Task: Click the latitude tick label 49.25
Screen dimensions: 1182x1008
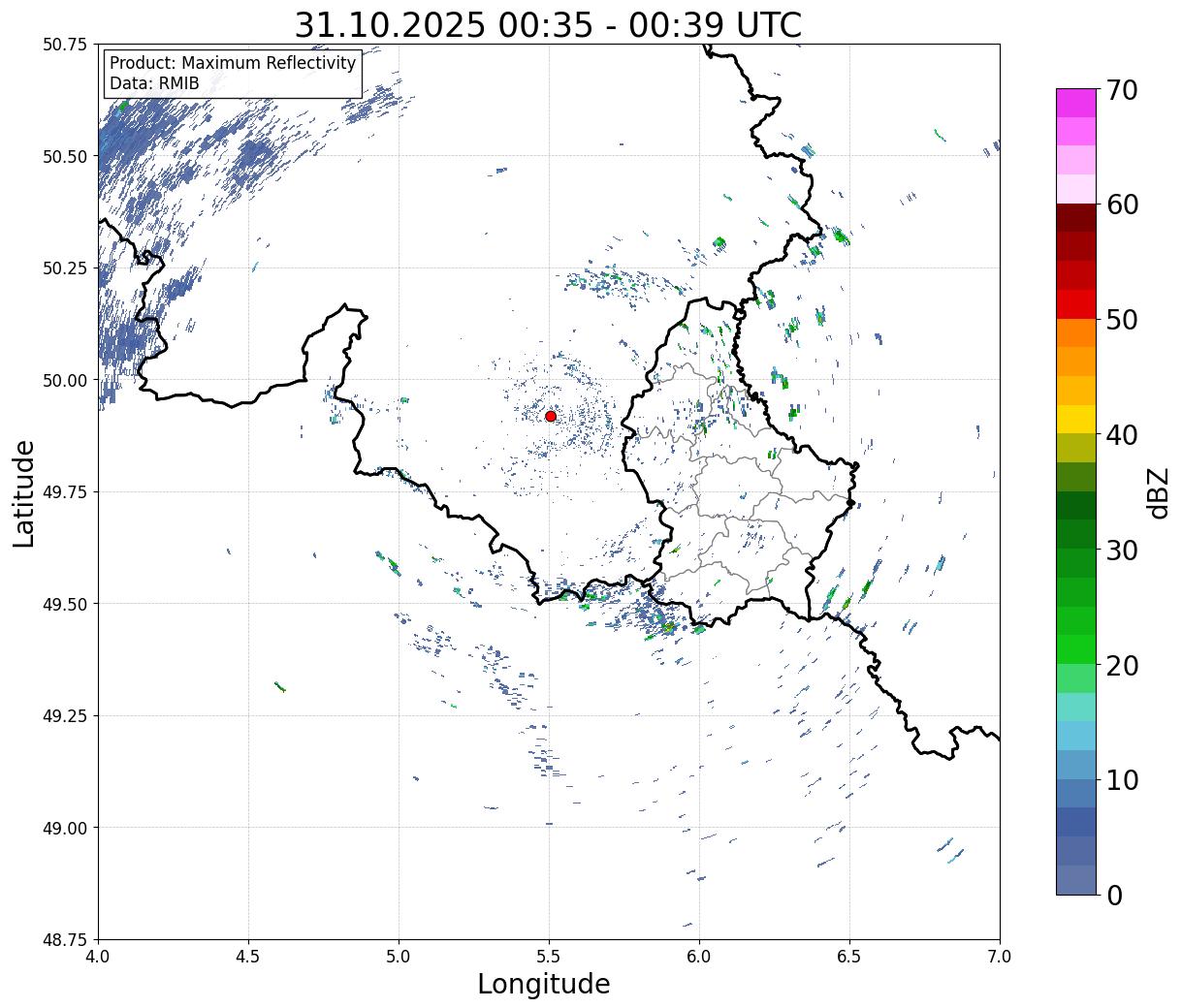Action: pyautogui.click(x=65, y=716)
